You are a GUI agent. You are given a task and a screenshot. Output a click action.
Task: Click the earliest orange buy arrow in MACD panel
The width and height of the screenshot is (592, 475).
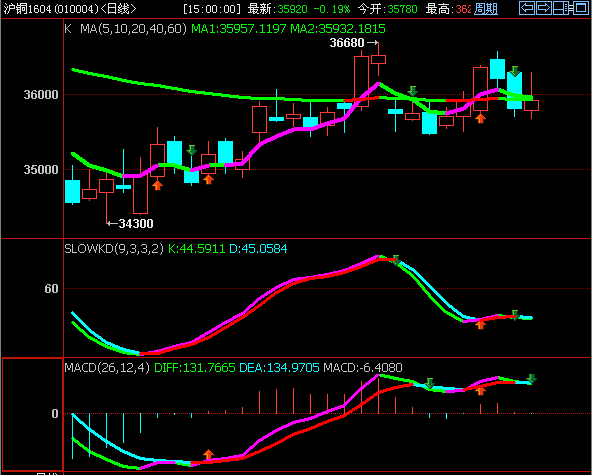(208, 454)
